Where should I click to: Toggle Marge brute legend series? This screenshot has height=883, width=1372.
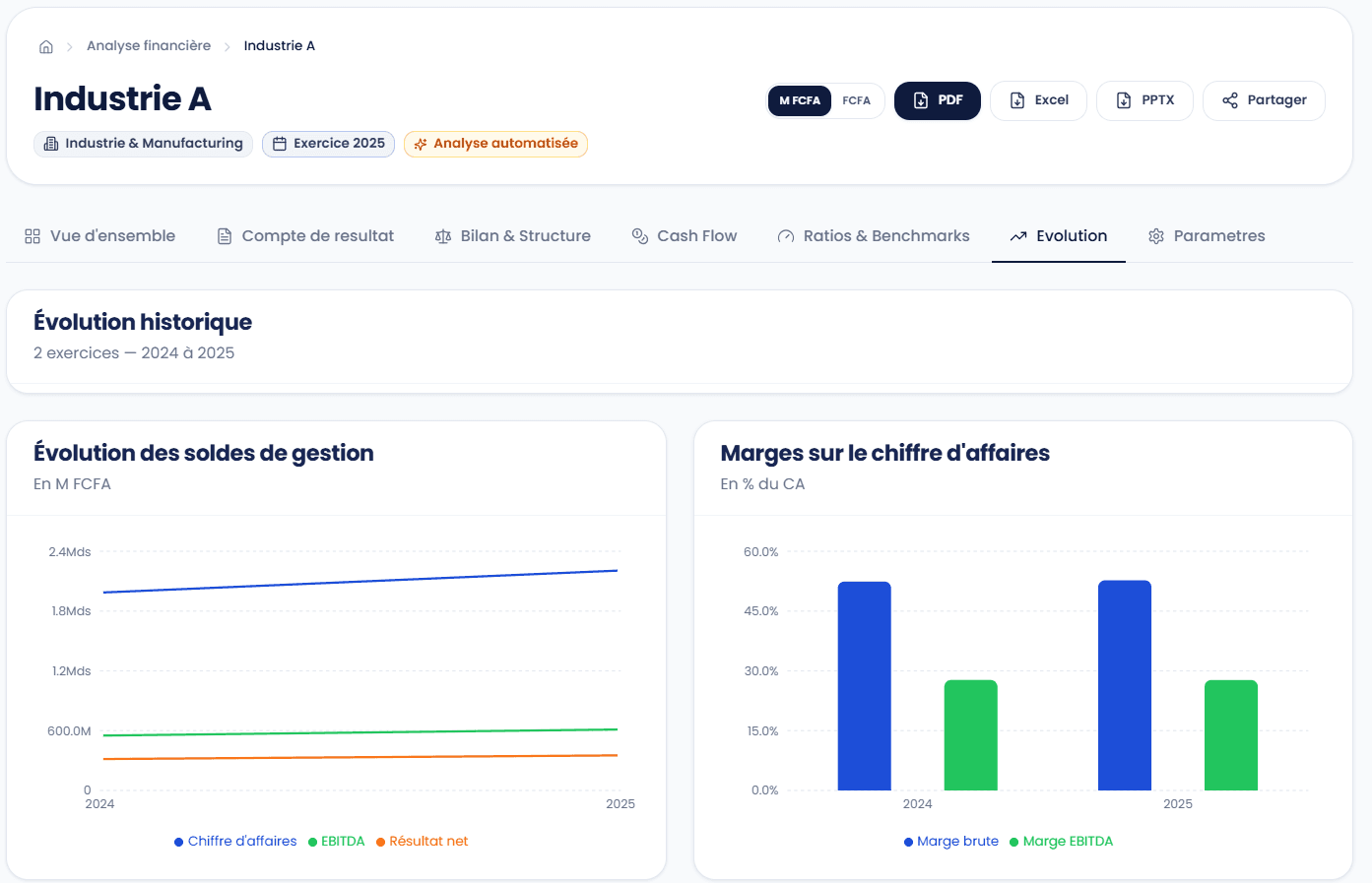pyautogui.click(x=951, y=842)
